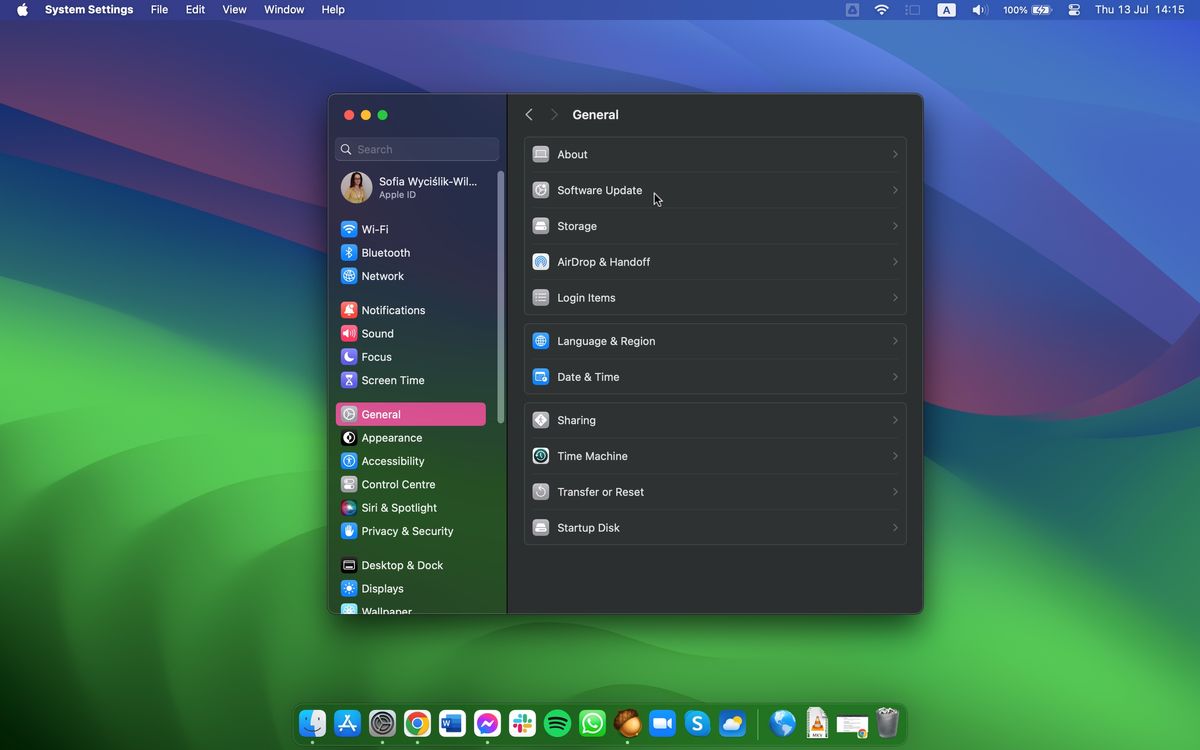1200x750 pixels.
Task: Expand the Sharing settings via its chevron
Action: (895, 420)
